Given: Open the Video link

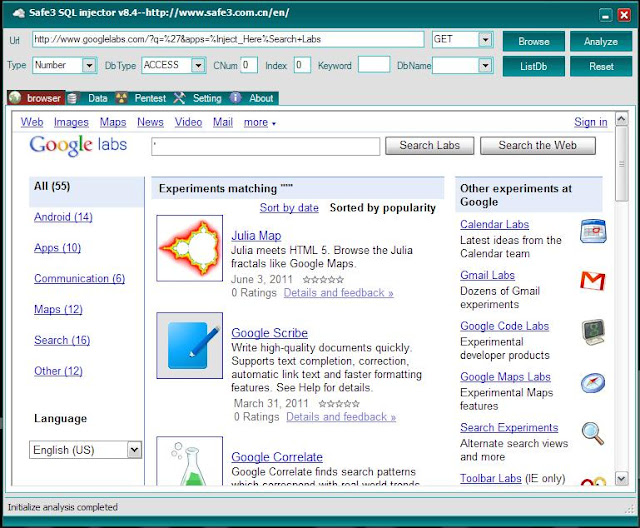Looking at the screenshot, I should click(188, 122).
